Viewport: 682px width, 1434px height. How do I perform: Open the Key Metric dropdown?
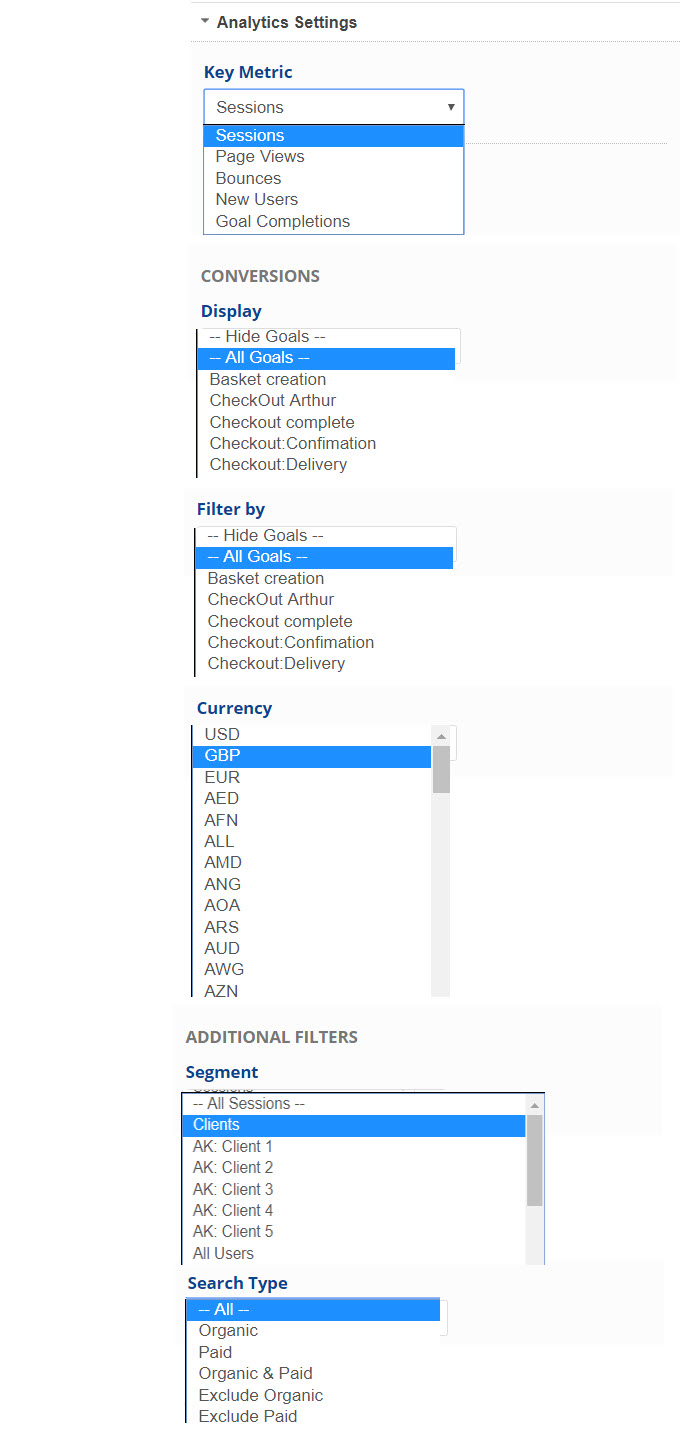[333, 107]
